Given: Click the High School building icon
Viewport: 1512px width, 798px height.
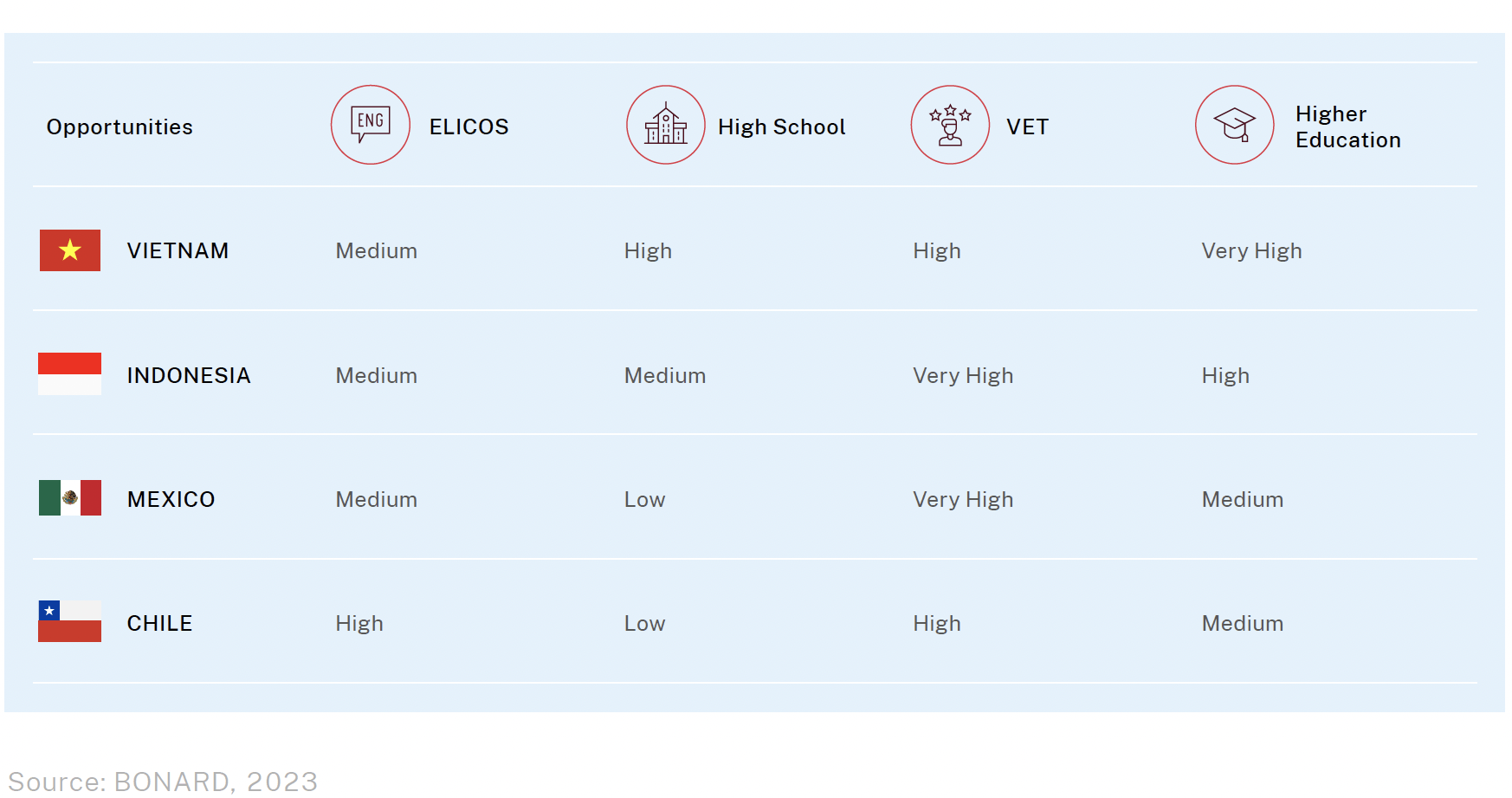Looking at the screenshot, I should (x=666, y=125).
